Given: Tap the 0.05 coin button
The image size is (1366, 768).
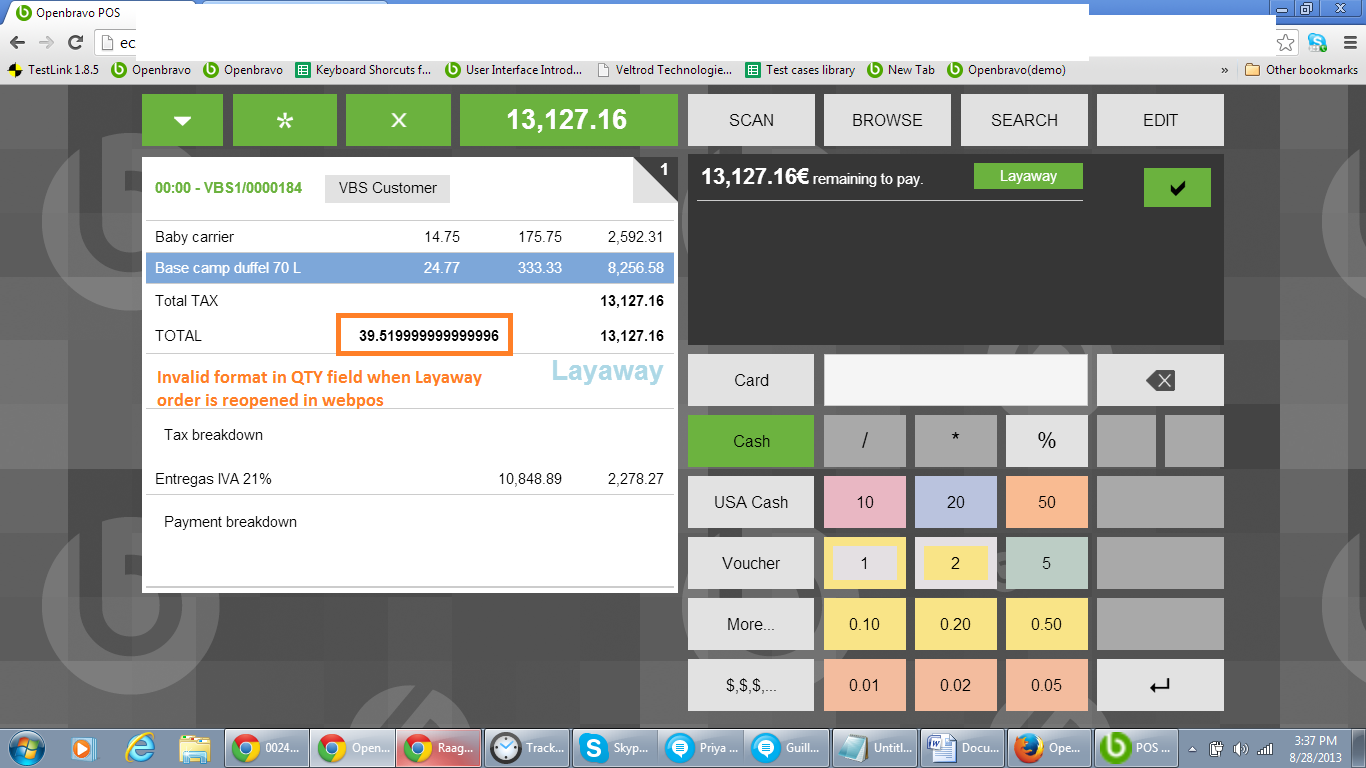Looking at the screenshot, I should tap(1047, 685).
